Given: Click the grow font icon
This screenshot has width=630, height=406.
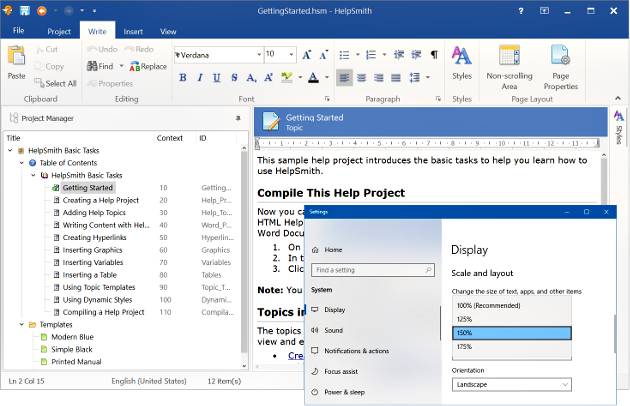Looking at the screenshot, I should (307, 55).
